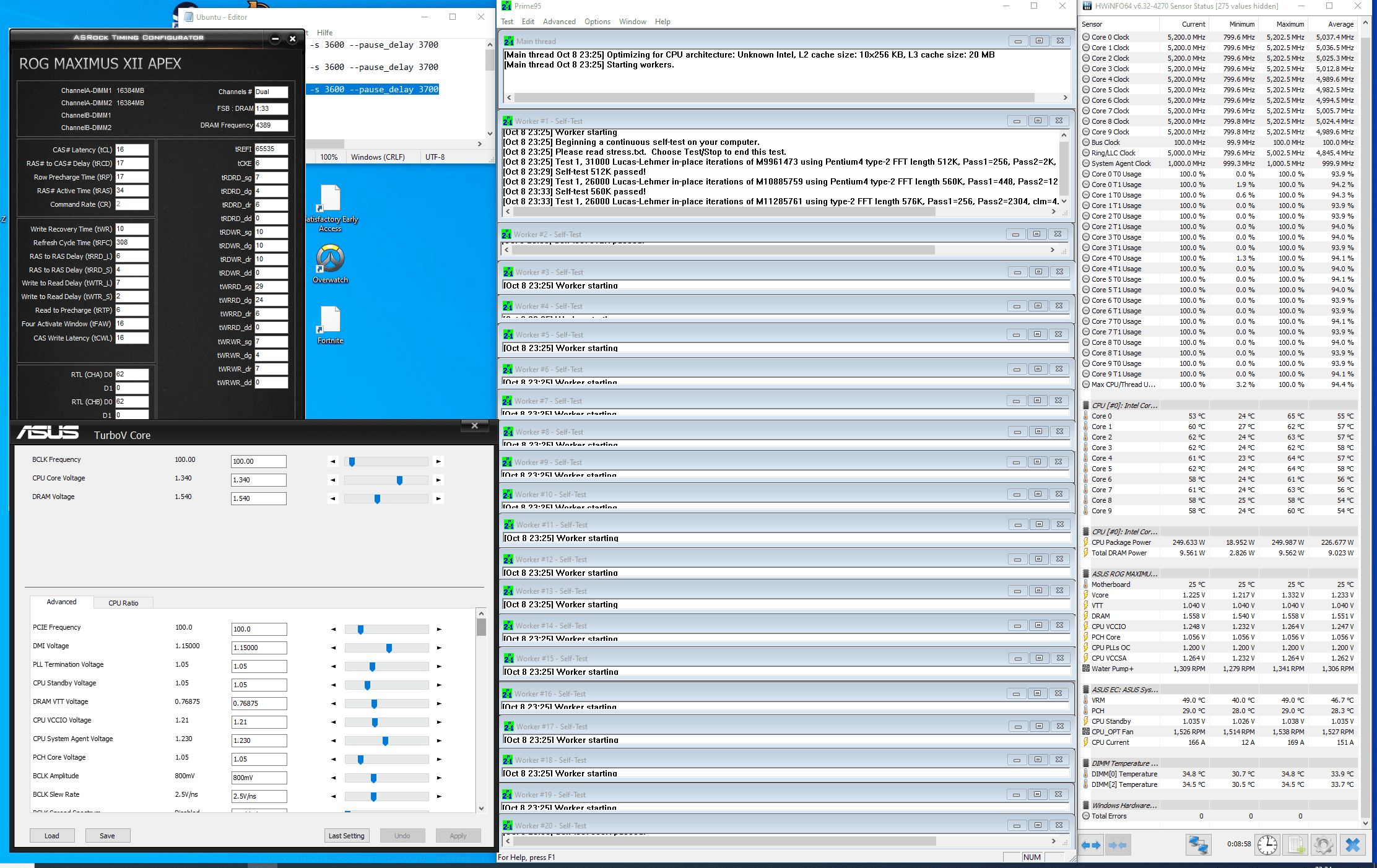Minimize ASRock Timing Configurator window
The width and height of the screenshot is (1377, 868).
(275, 39)
